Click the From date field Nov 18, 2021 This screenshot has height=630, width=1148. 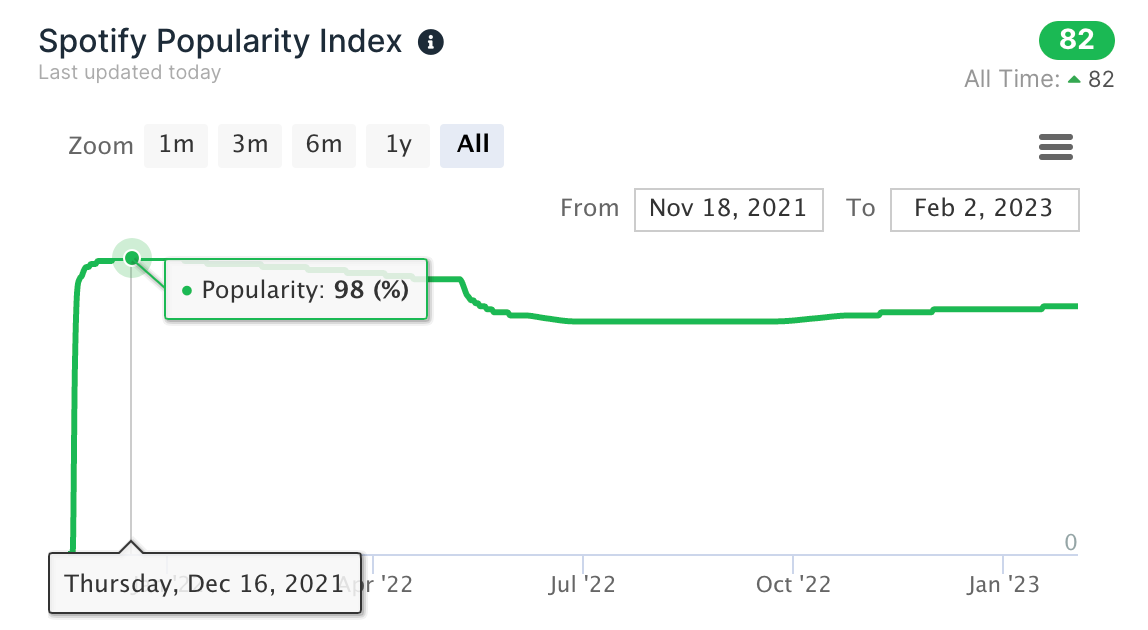[x=728, y=209]
